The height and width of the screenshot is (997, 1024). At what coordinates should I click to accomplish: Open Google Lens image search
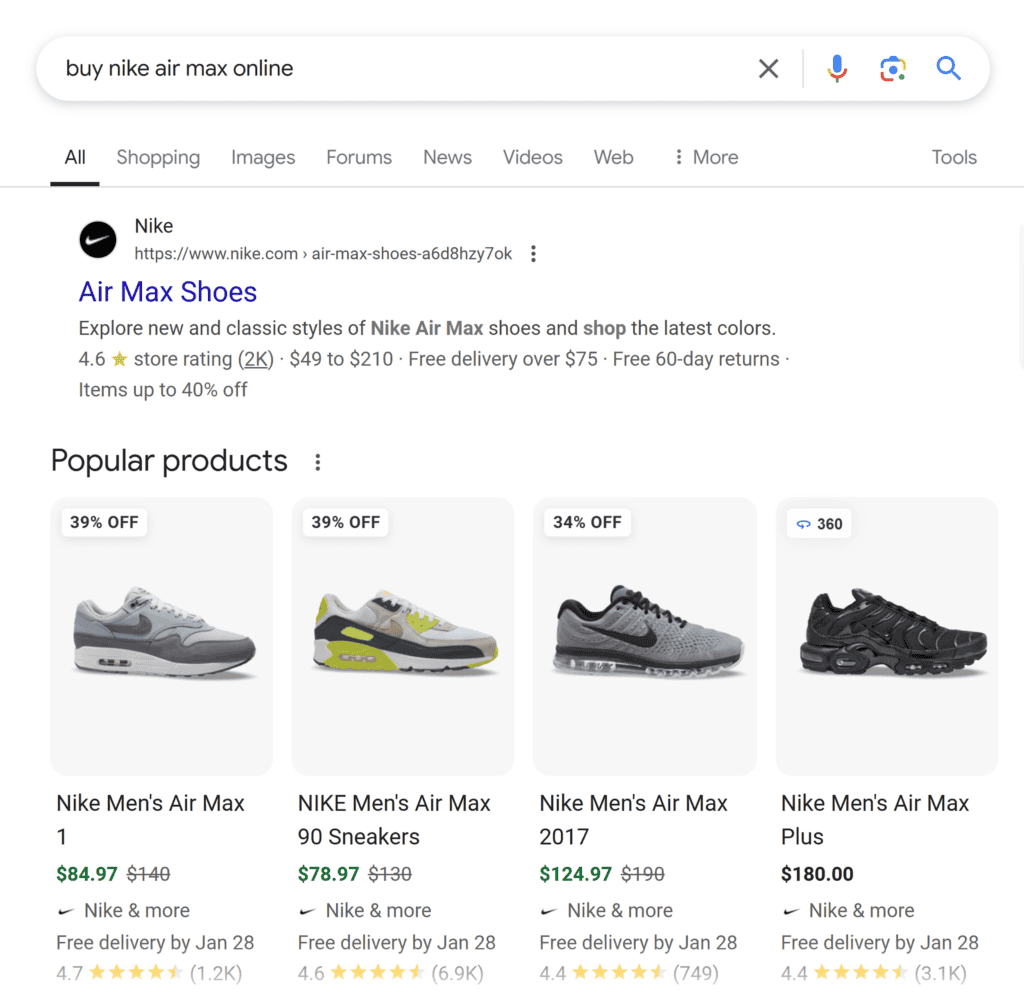[892, 68]
